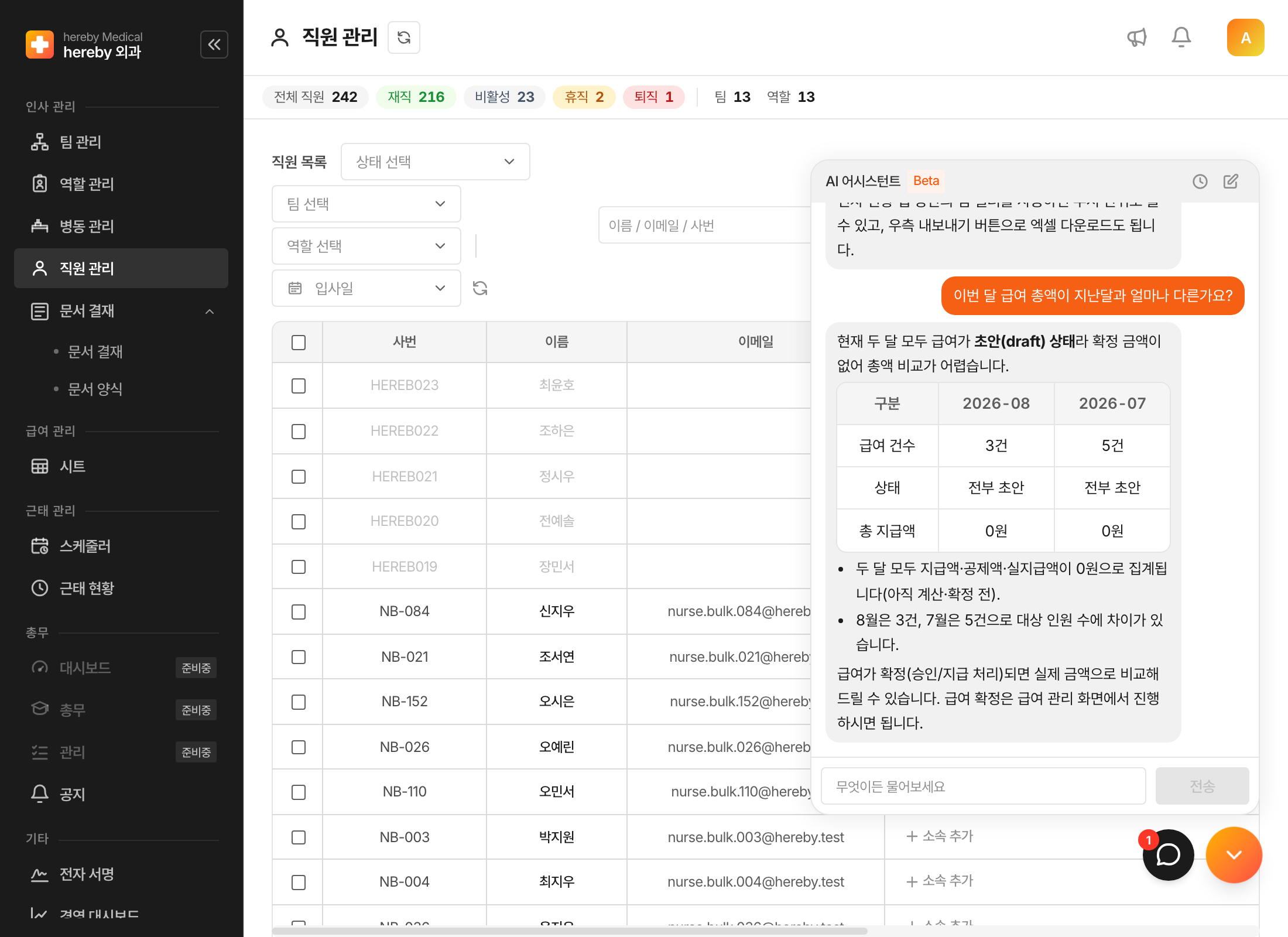Screen dimensions: 1288x937
Task: Click the 전송 send button
Action: 1203,786
